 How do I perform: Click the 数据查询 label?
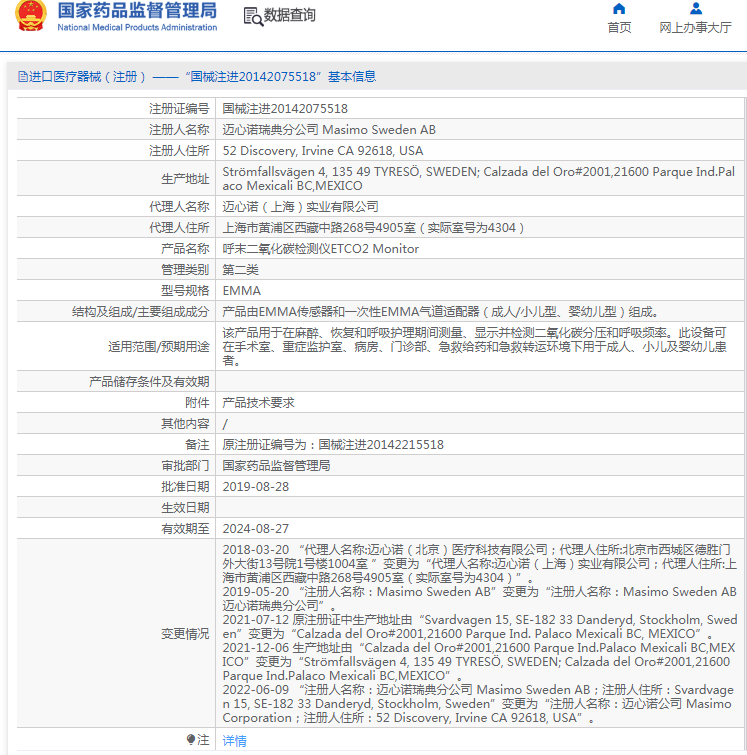(x=290, y=15)
